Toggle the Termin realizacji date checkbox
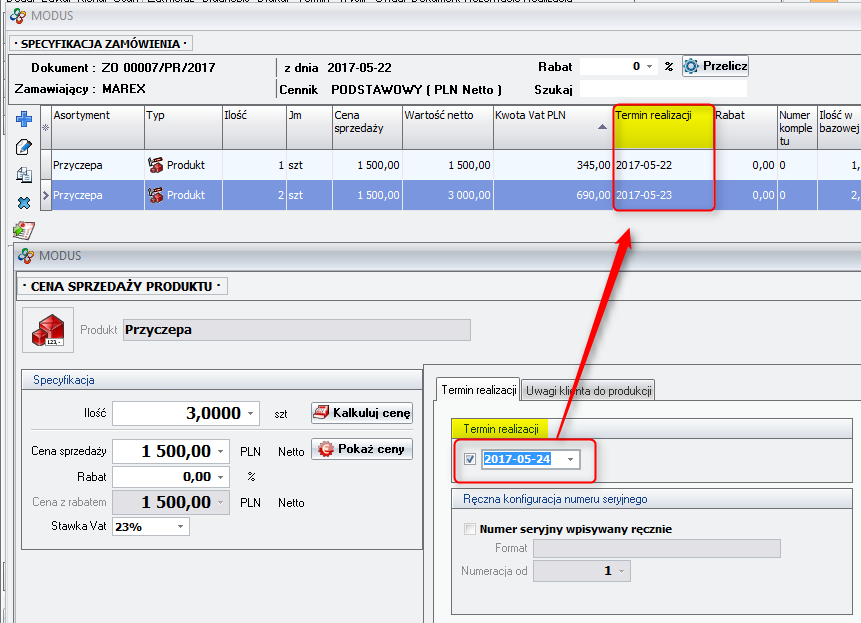The width and height of the screenshot is (861, 623). pos(470,459)
